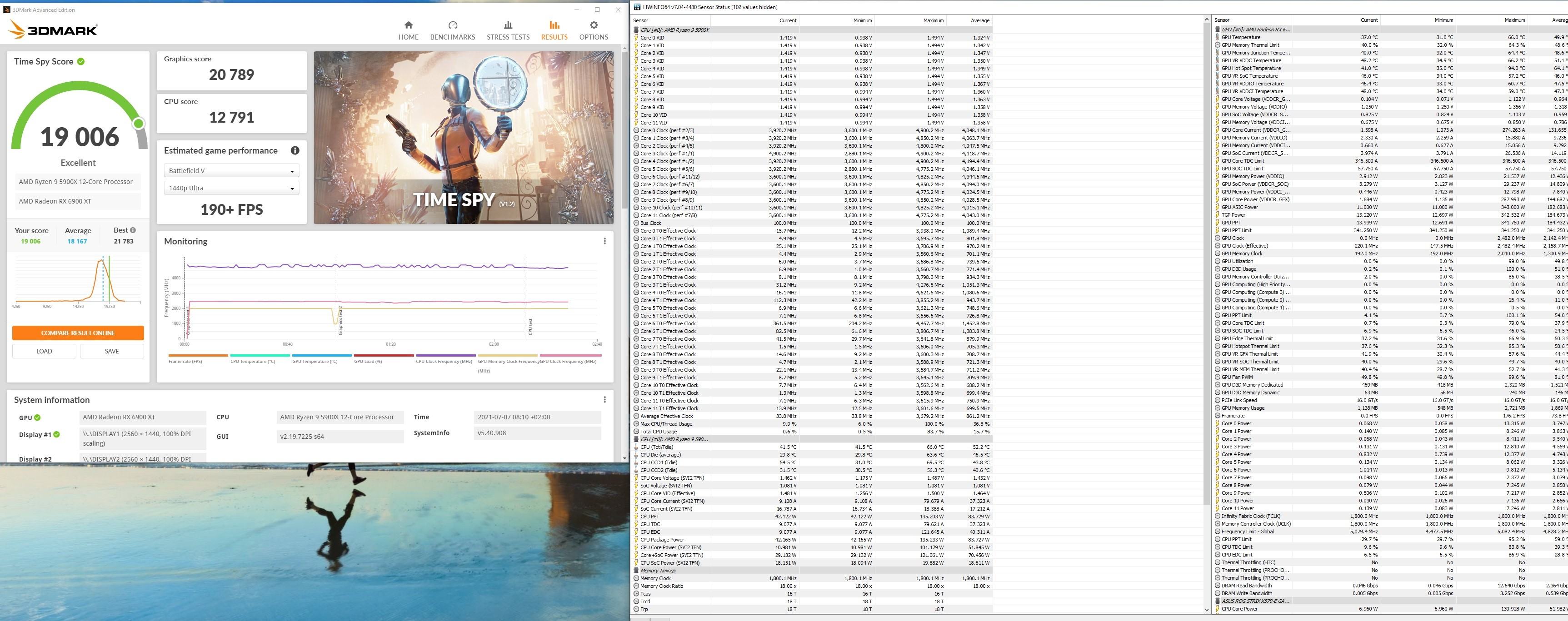Select the CPU Core Voltage (SVI2 TFN) row

click(x=812, y=478)
